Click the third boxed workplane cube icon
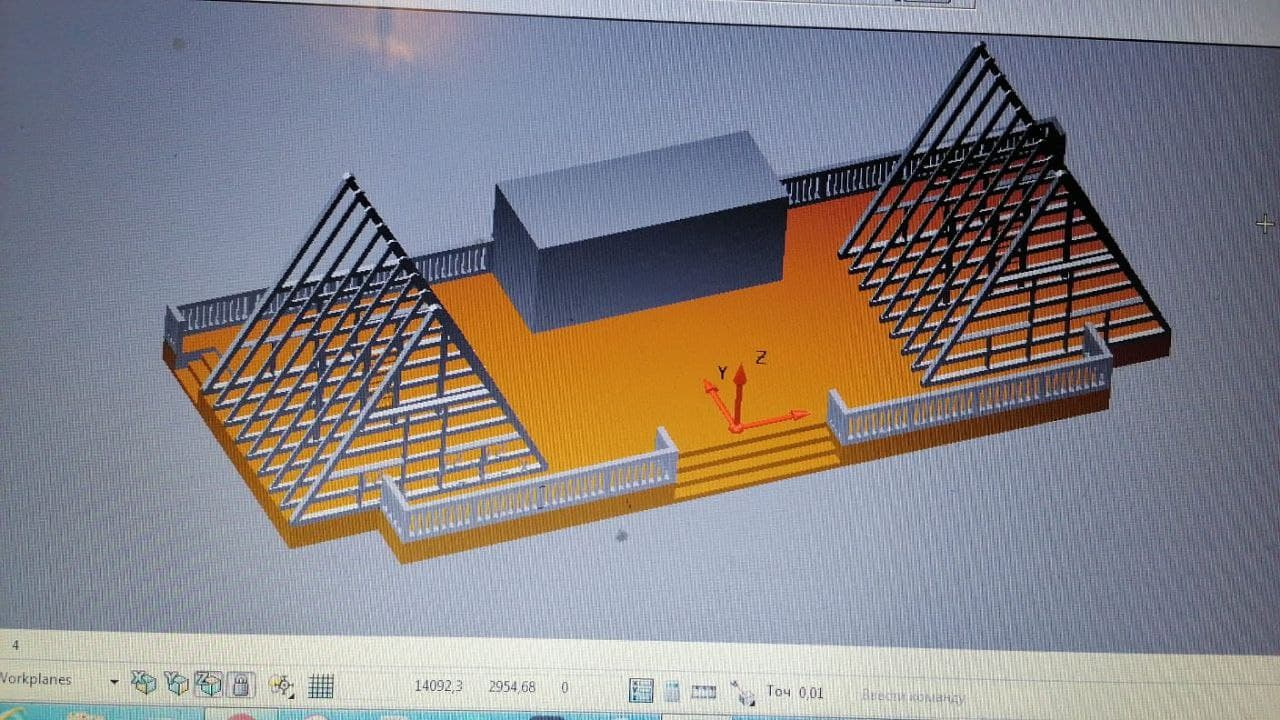Screen dimensions: 1280x720 [208, 684]
